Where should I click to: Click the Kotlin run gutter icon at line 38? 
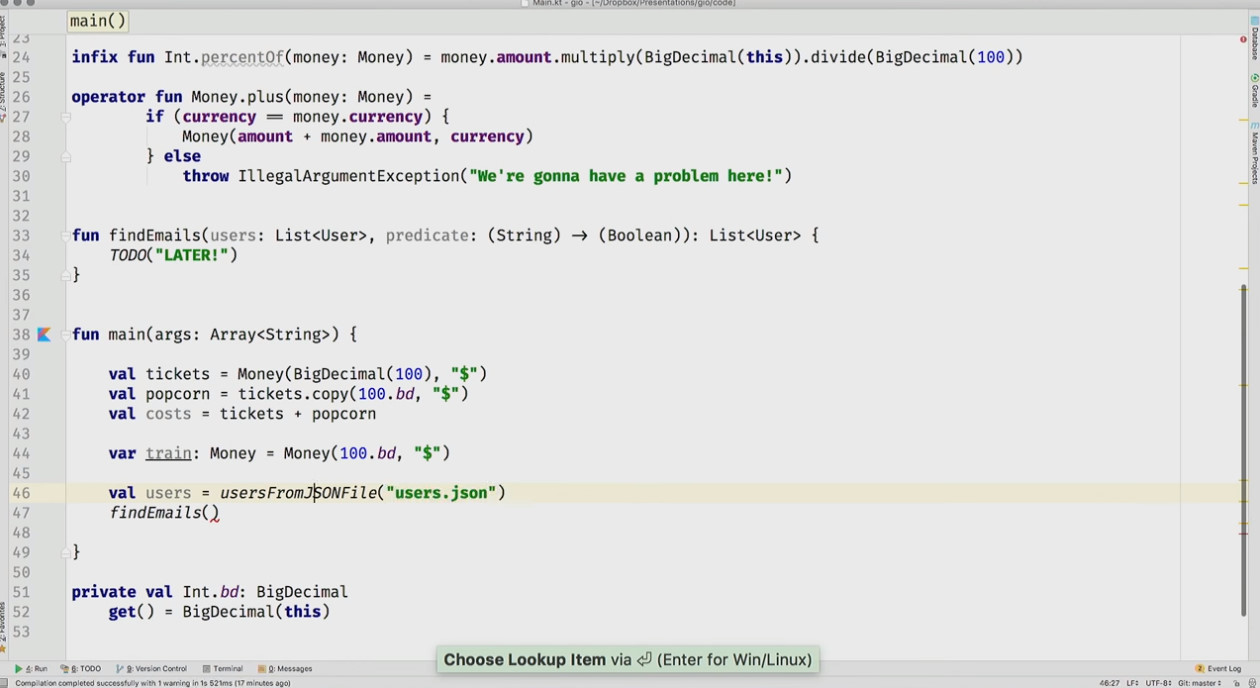pyautogui.click(x=44, y=334)
